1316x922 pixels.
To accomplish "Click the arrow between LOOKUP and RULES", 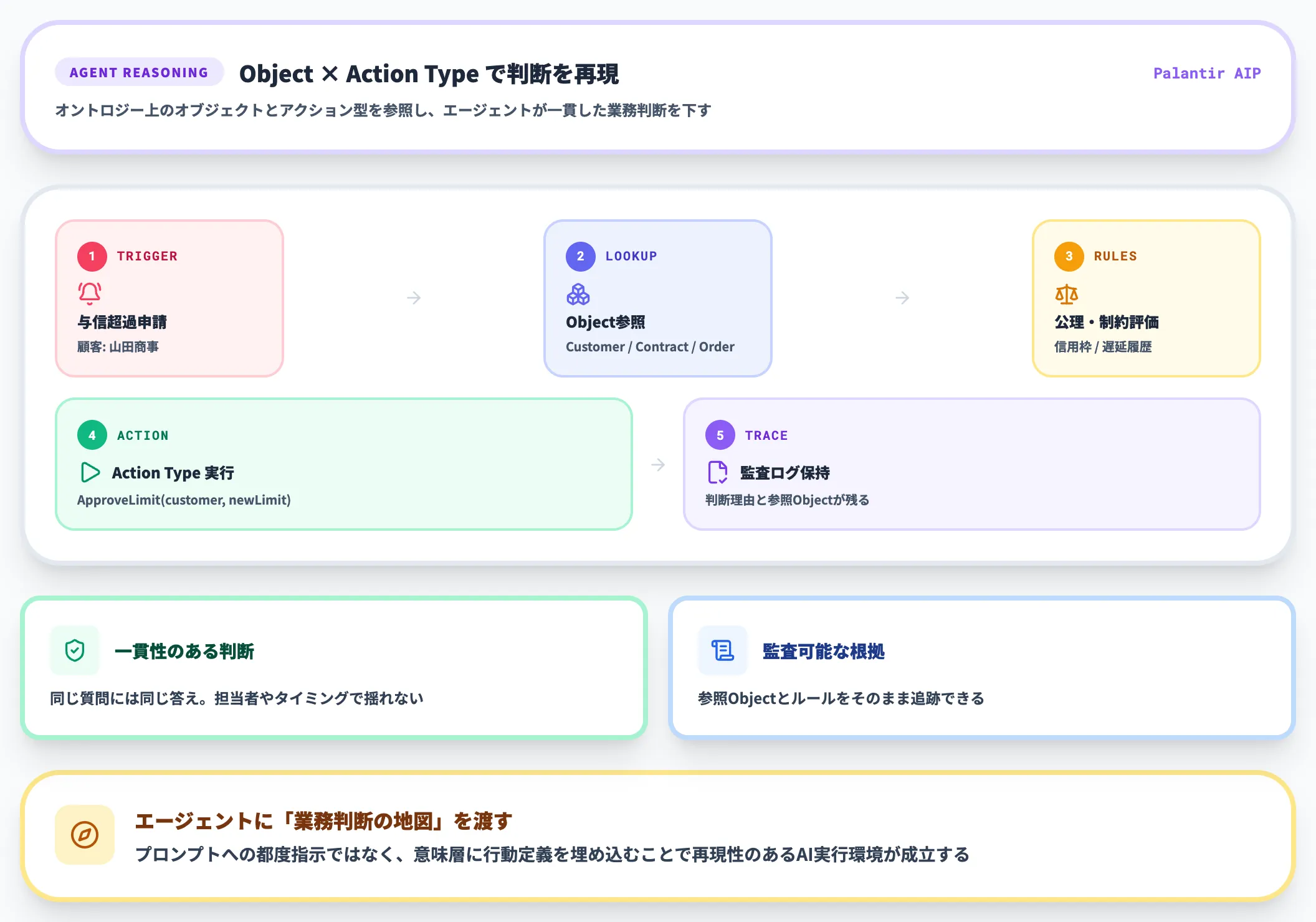I will 902,298.
